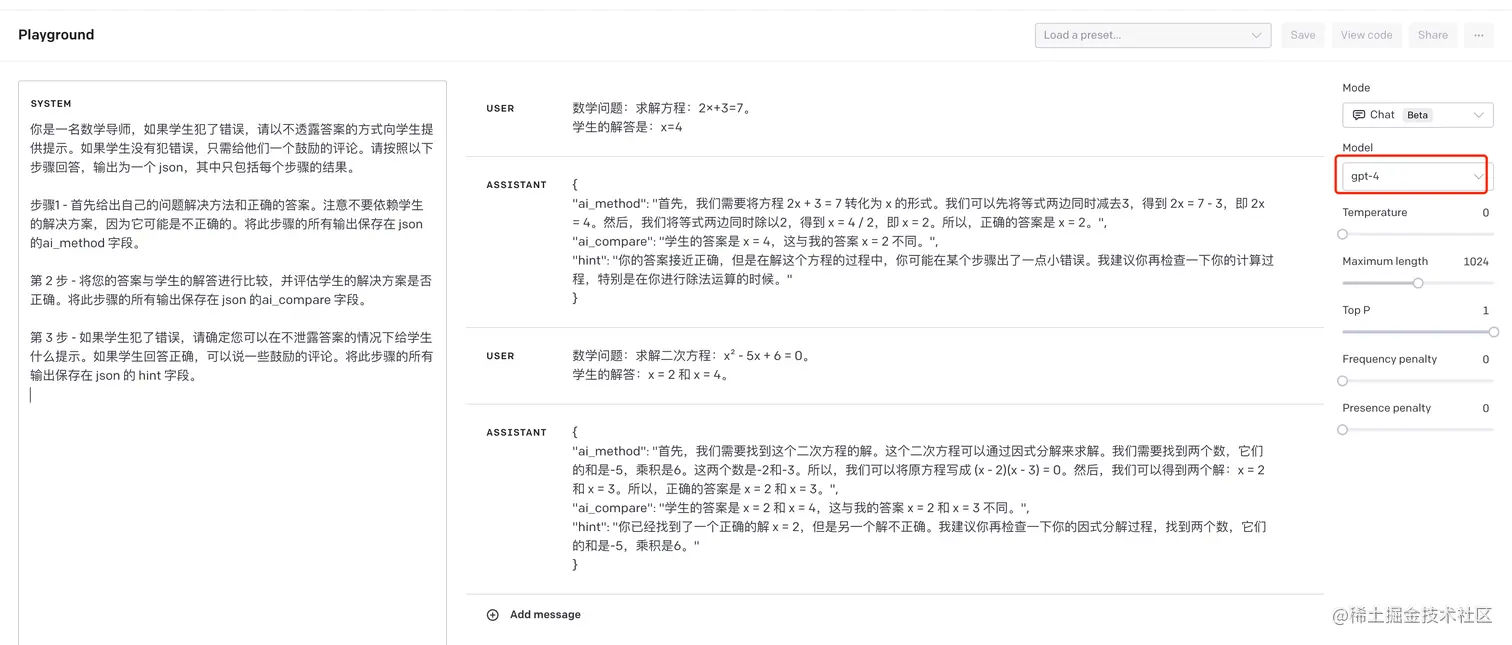The width and height of the screenshot is (1512, 645).
Task: Adjust the Temperature slider
Action: 1341,234
